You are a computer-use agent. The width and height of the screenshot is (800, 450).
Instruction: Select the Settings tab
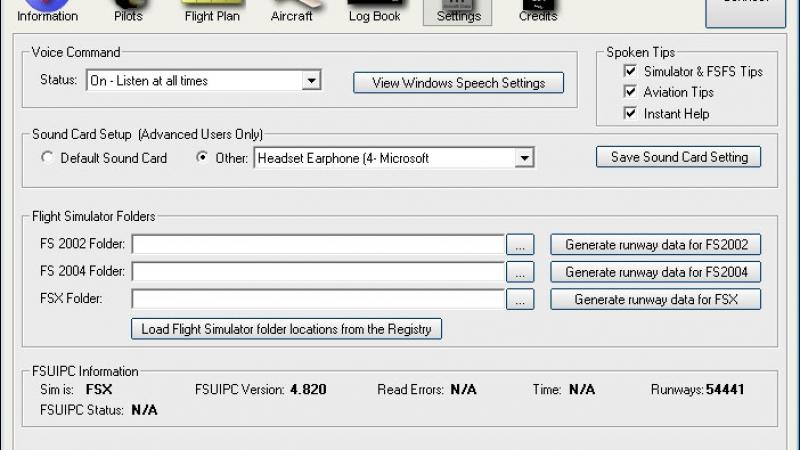pos(458,12)
